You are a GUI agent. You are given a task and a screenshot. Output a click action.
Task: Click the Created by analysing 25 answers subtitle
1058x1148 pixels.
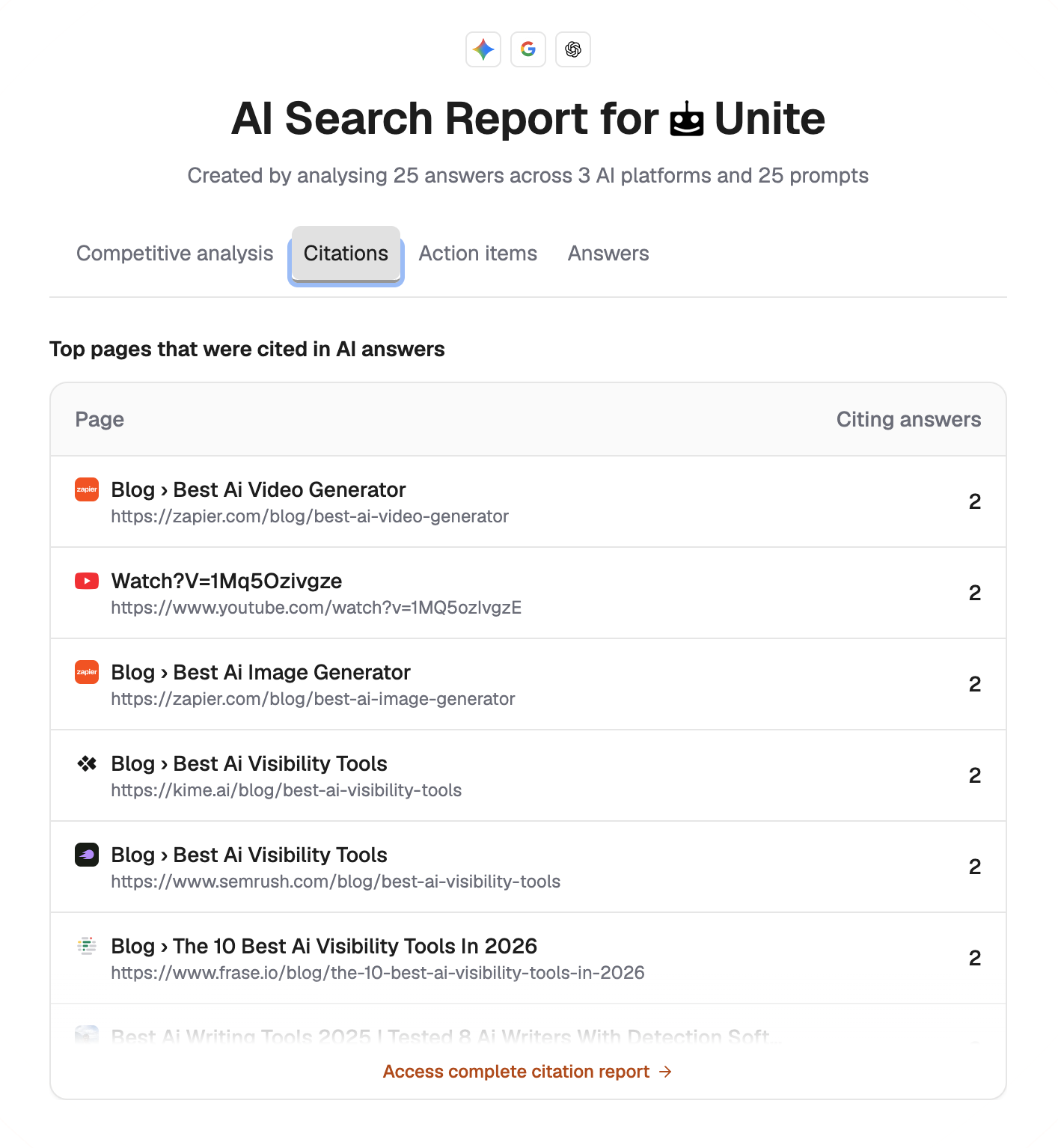tap(528, 175)
